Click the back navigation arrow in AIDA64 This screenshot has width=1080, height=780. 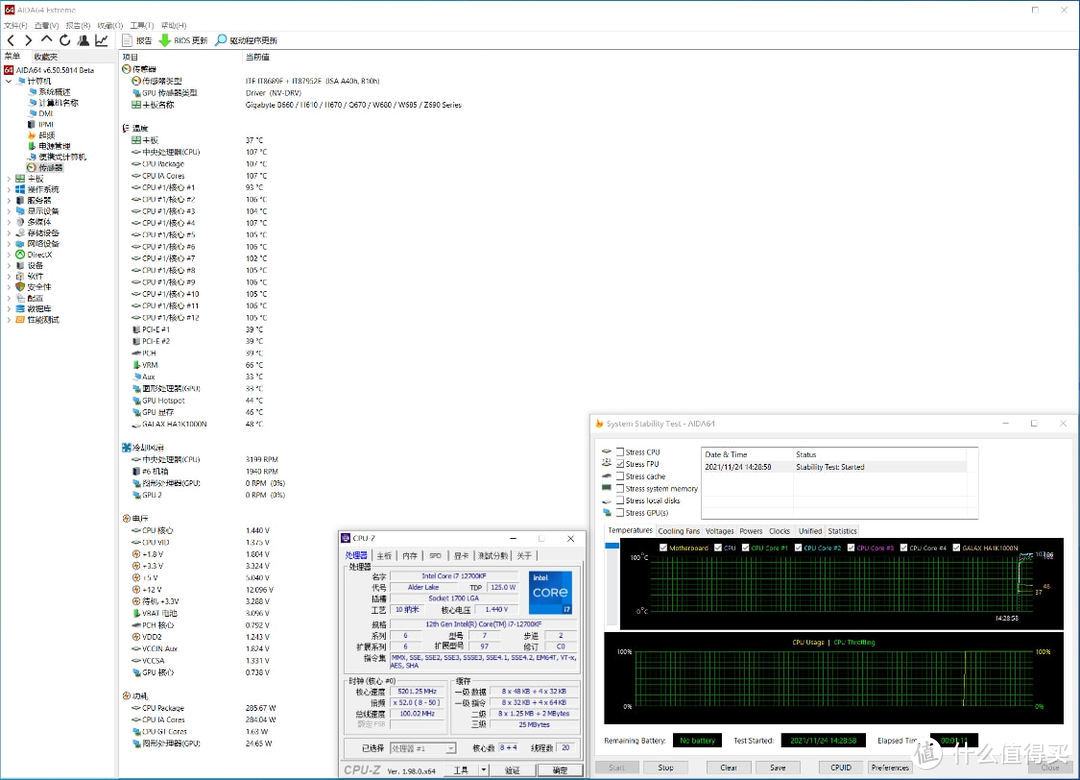pyautogui.click(x=9, y=39)
